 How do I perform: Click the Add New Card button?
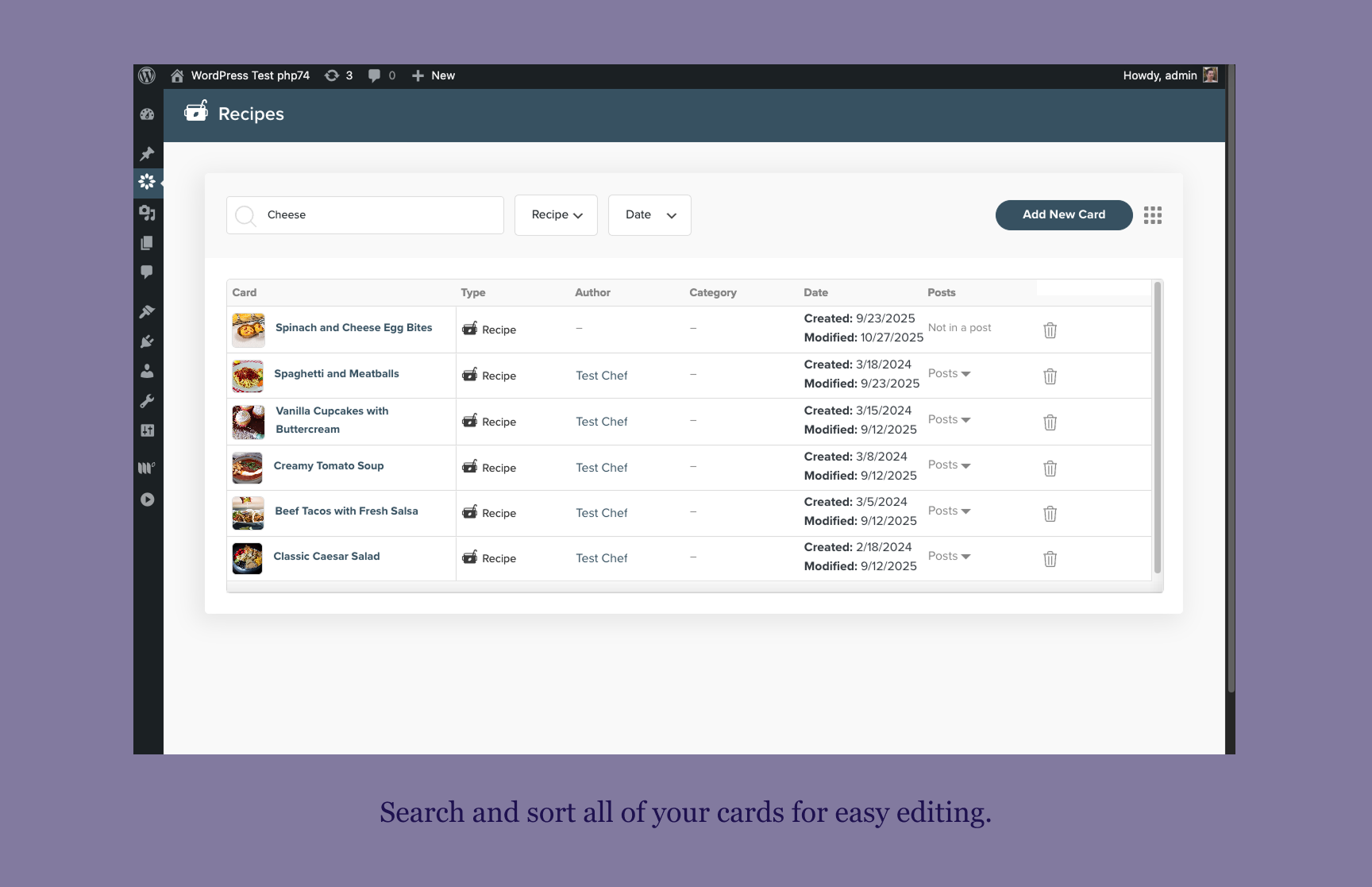1064,214
